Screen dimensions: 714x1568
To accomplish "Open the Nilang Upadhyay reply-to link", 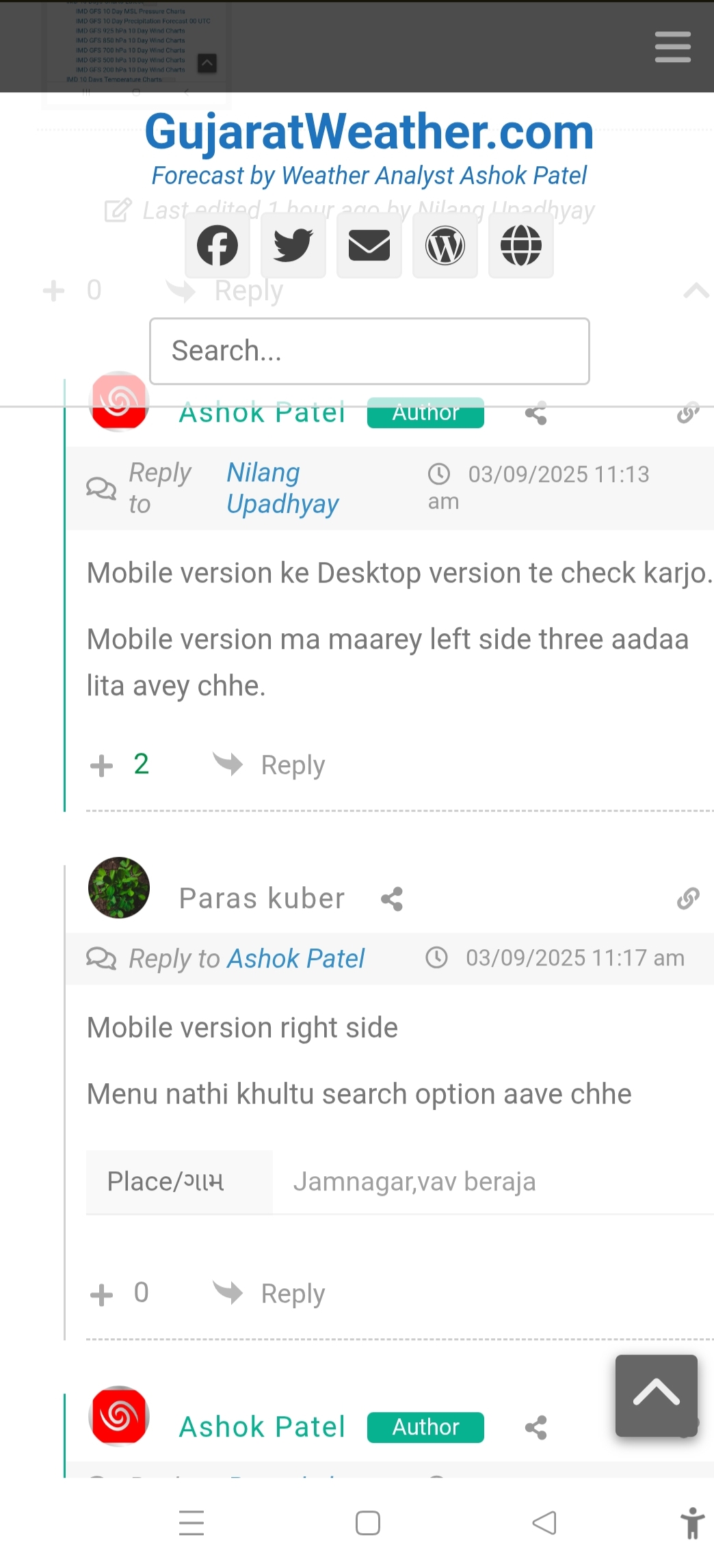I will pos(282,488).
